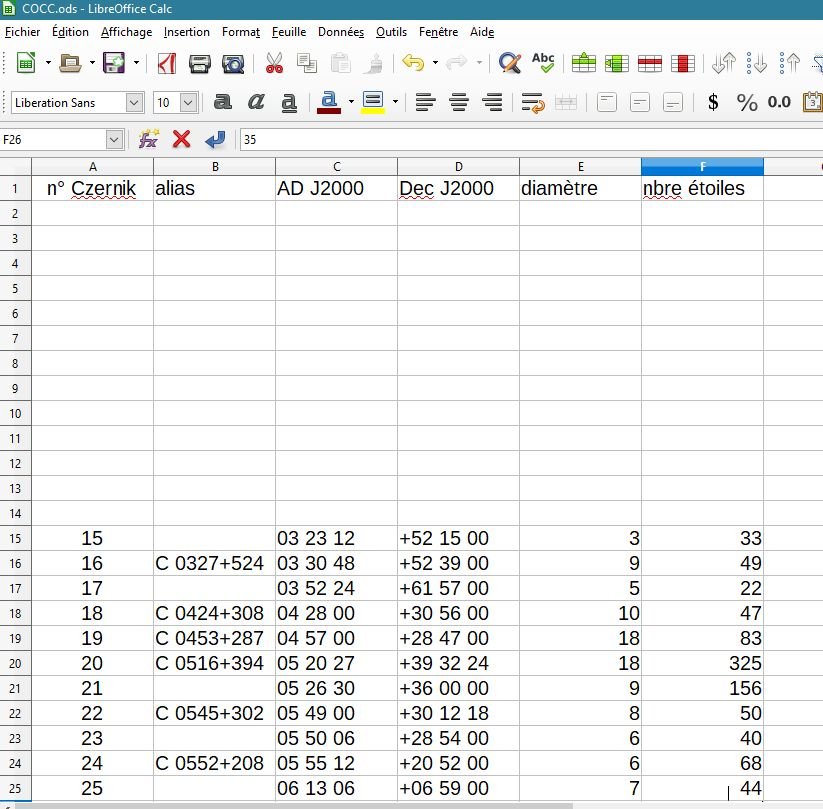Open Find and Replace tool
823x809 pixels.
pyautogui.click(x=510, y=64)
